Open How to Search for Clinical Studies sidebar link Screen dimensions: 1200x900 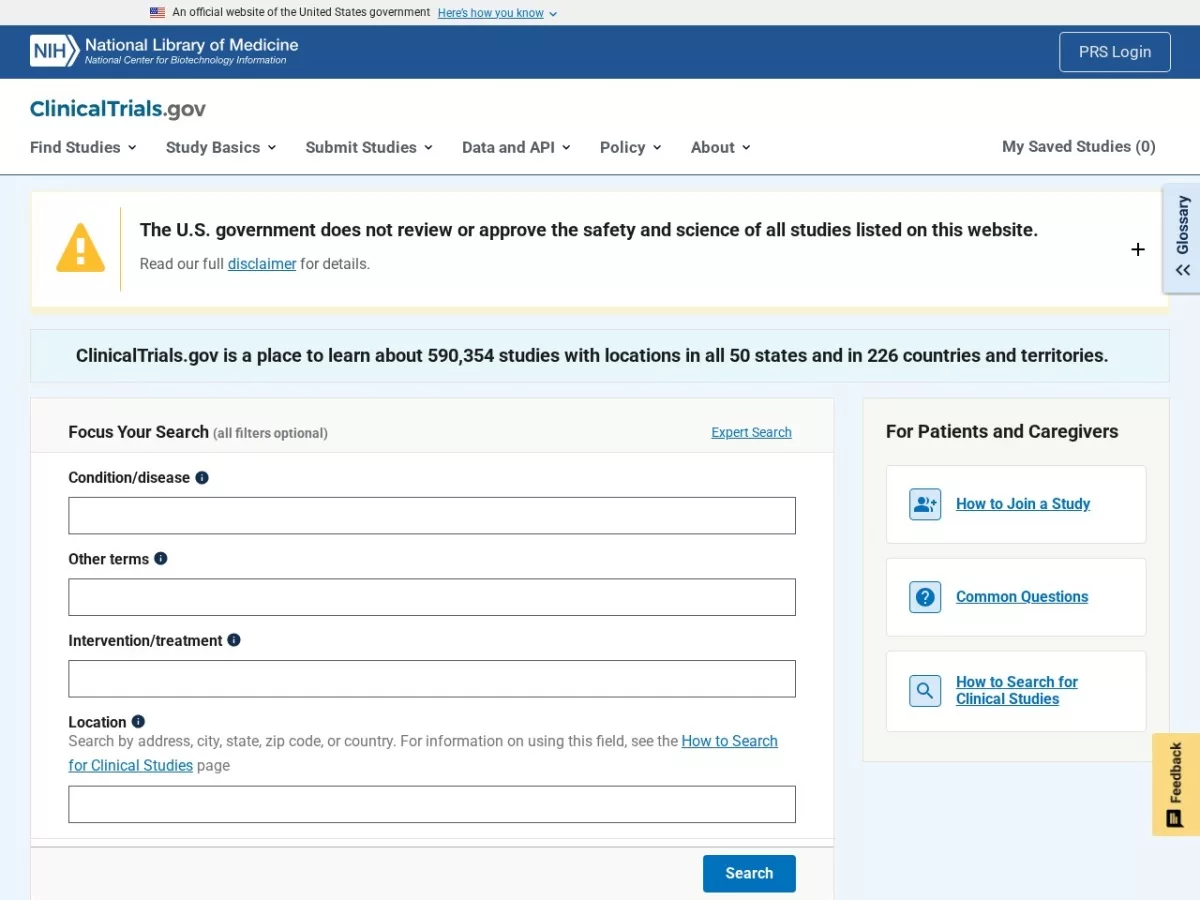point(1017,690)
